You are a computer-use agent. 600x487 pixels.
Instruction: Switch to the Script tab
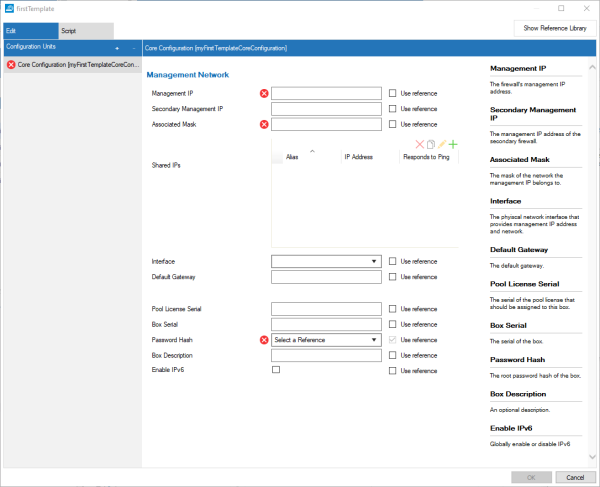tap(86, 31)
